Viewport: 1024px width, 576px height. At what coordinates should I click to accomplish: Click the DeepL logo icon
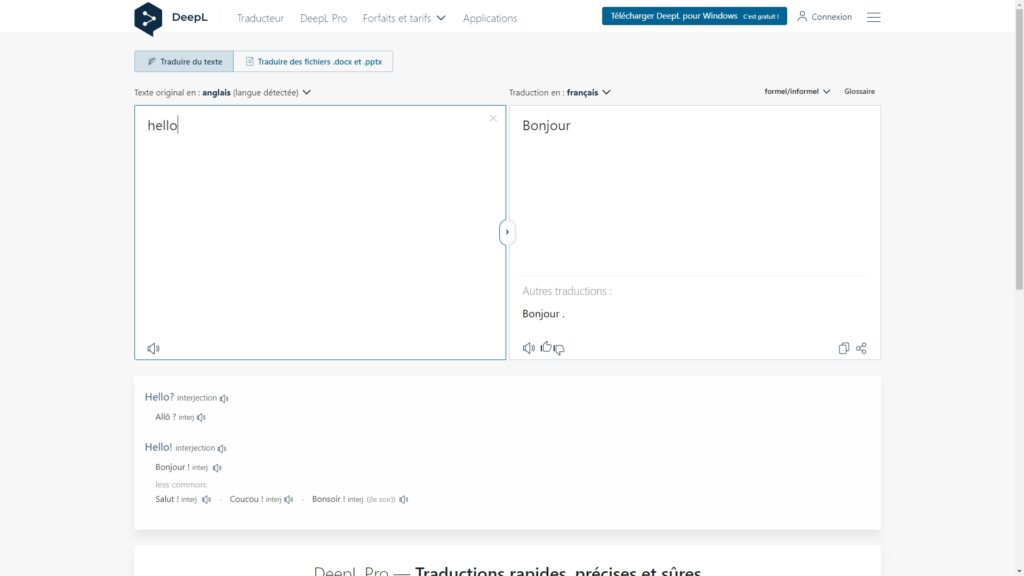click(x=148, y=18)
